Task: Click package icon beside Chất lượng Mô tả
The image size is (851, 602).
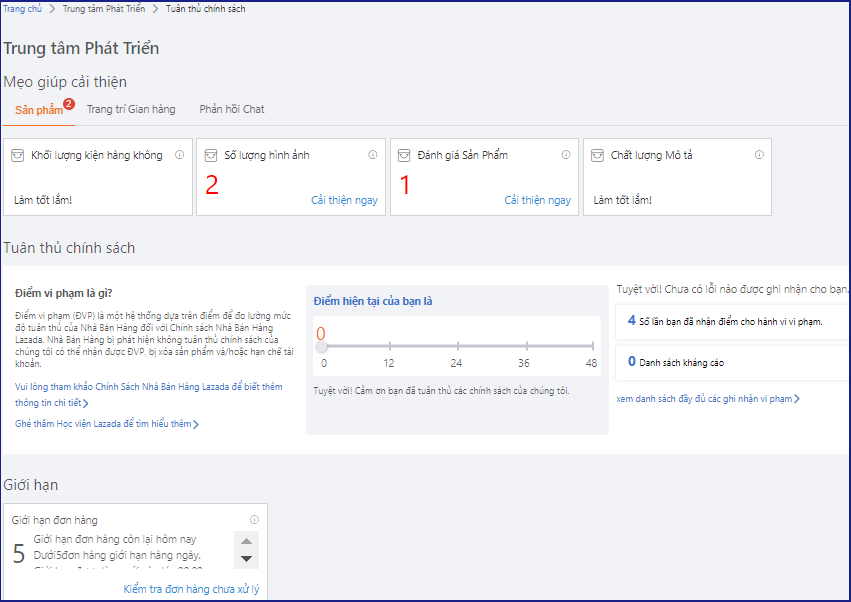Action: tap(597, 155)
